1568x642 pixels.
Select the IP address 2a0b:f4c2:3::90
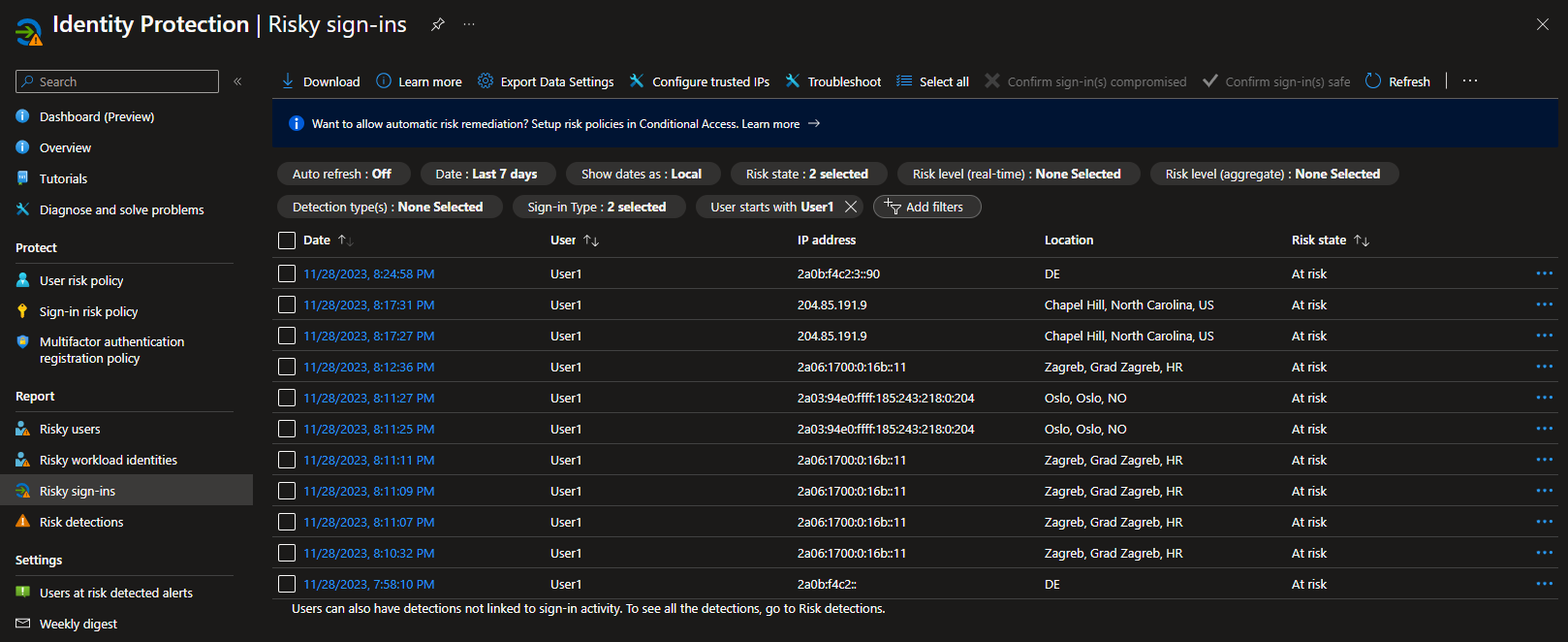point(838,273)
